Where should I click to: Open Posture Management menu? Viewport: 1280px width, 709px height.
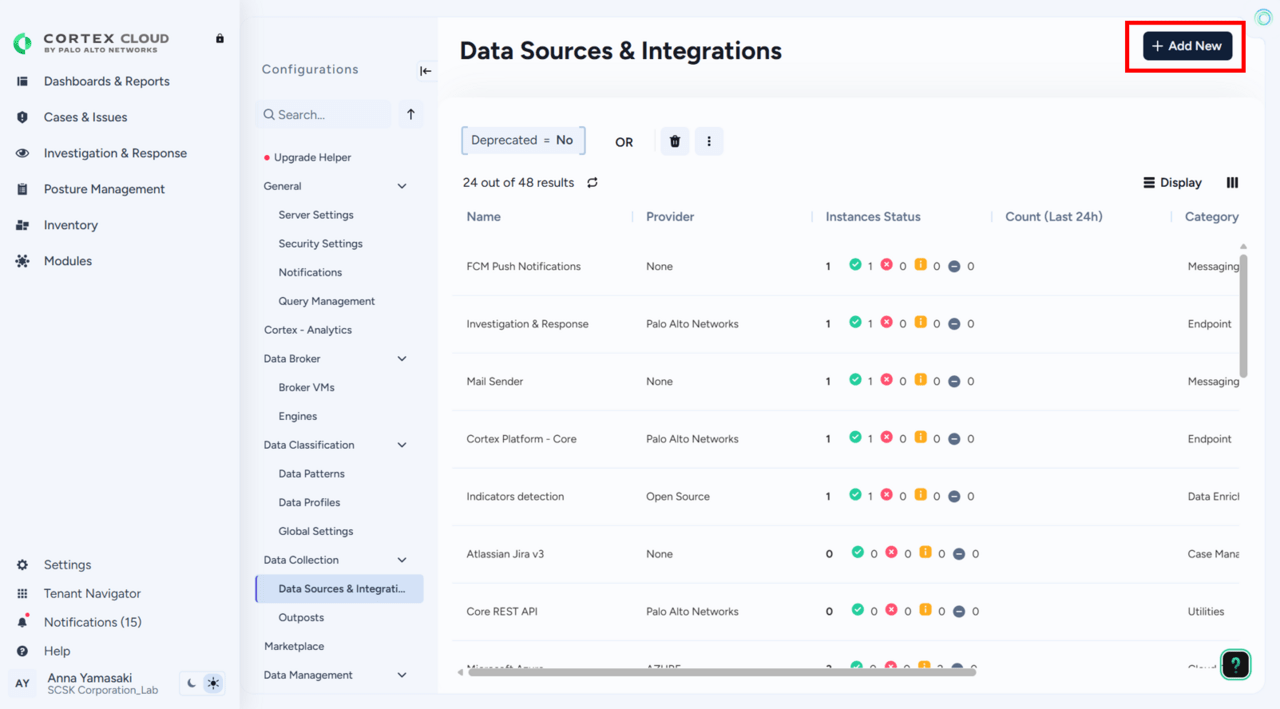pos(104,189)
